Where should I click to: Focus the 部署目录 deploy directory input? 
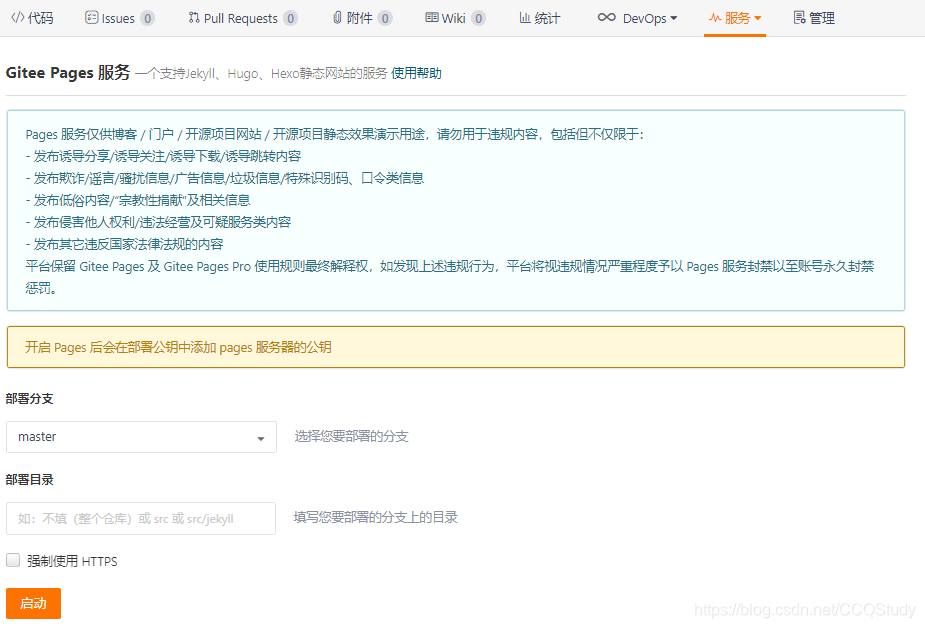tap(141, 518)
